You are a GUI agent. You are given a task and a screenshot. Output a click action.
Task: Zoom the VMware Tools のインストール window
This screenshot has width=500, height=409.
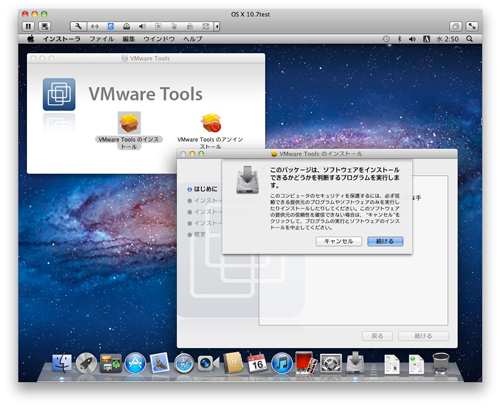(201, 154)
